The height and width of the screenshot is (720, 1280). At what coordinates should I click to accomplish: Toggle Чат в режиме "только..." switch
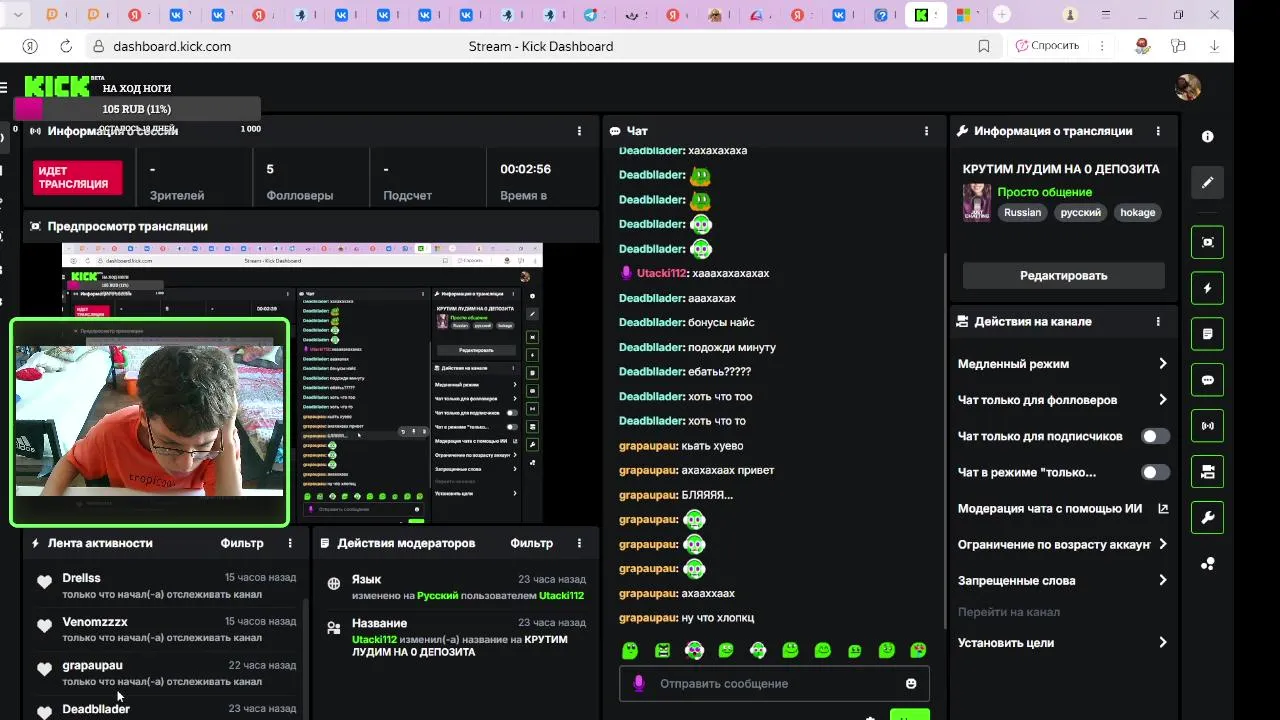click(x=1156, y=472)
